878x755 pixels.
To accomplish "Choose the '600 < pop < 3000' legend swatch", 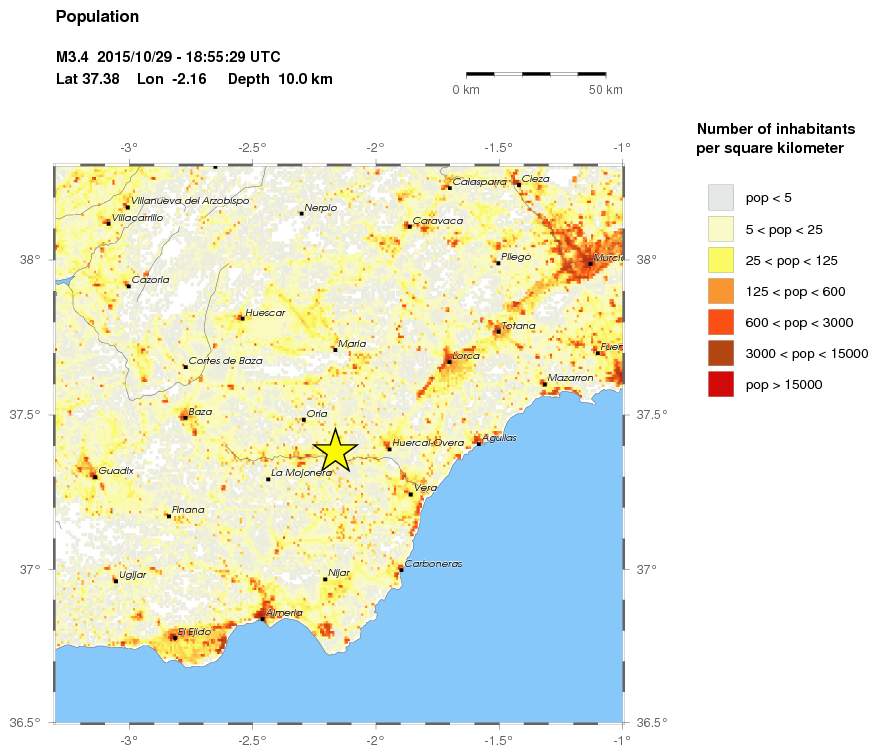I will pos(721,323).
